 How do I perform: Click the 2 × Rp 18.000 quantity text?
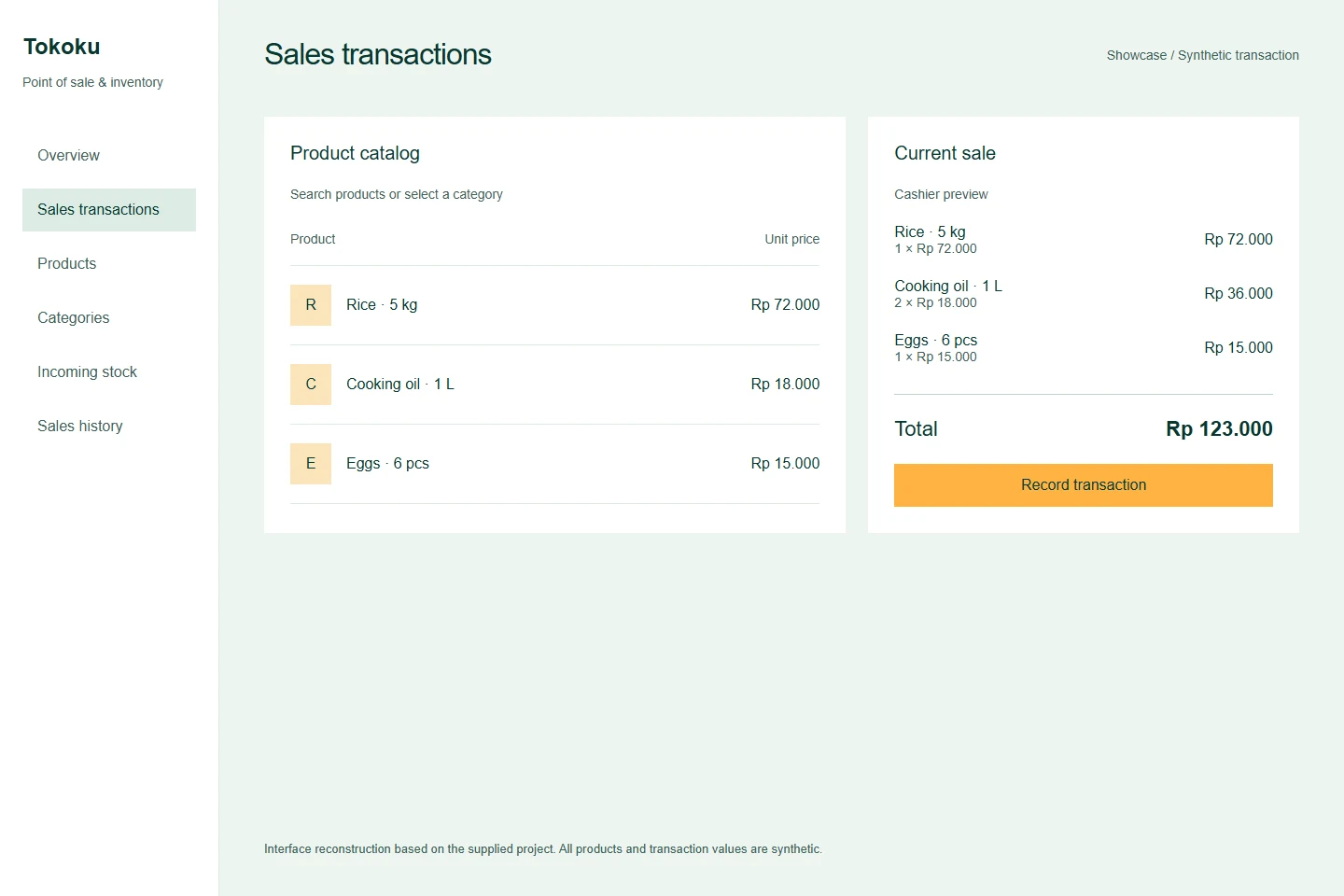coord(935,303)
